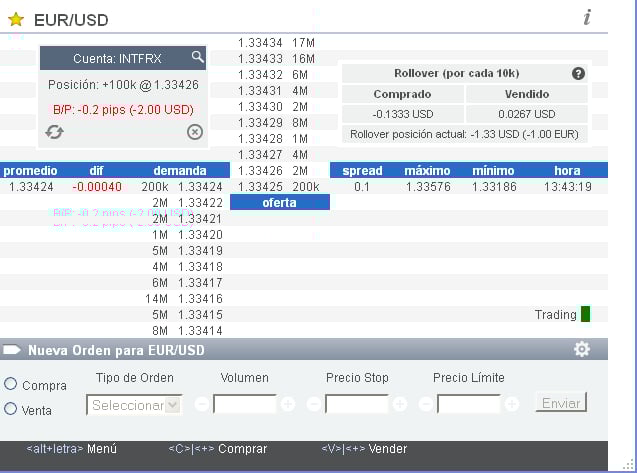Image resolution: width=637 pixels, height=473 pixels.
Task: Select the Compra radio button
Action: click(11, 384)
